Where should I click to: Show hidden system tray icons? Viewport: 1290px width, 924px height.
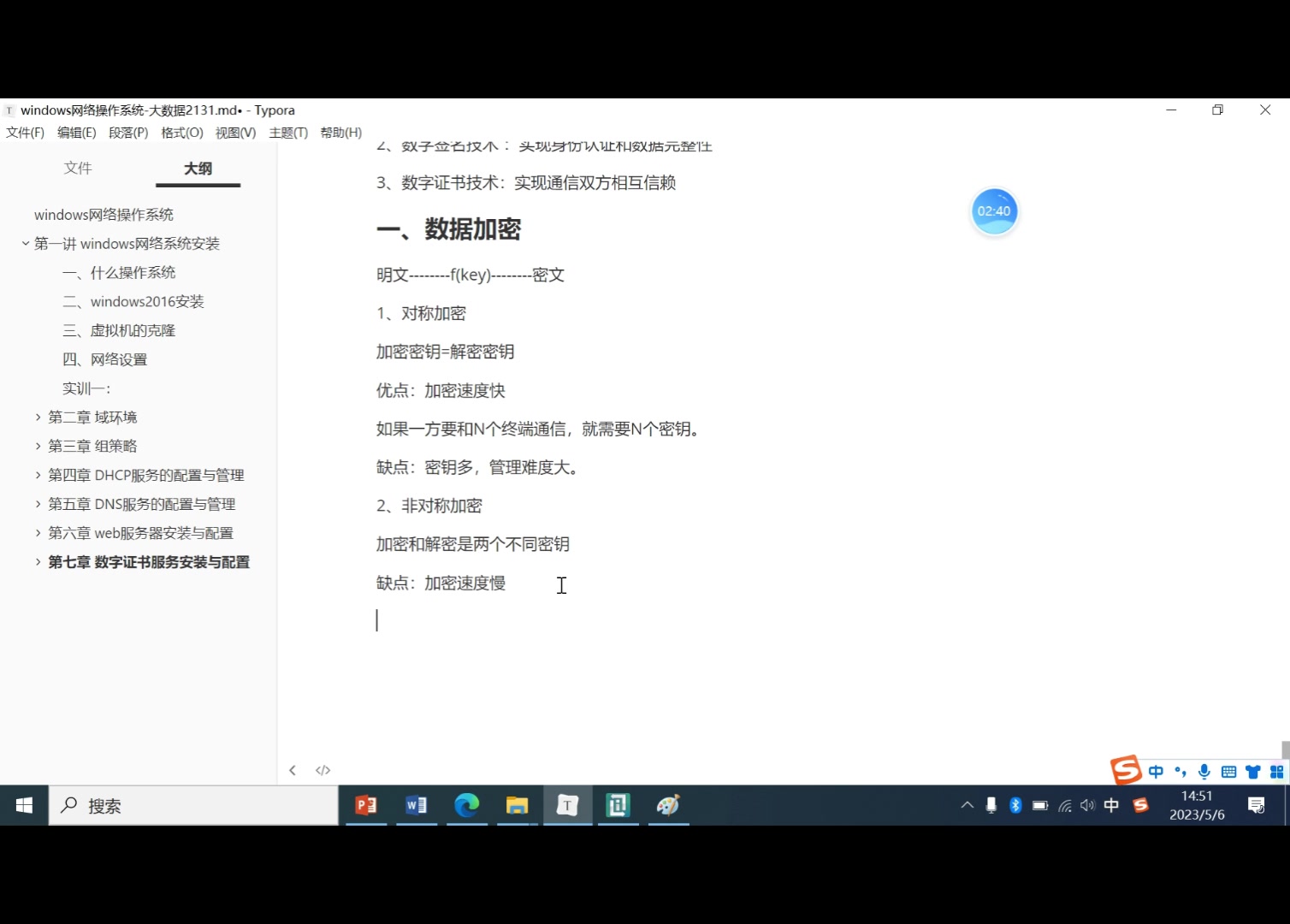[967, 805]
